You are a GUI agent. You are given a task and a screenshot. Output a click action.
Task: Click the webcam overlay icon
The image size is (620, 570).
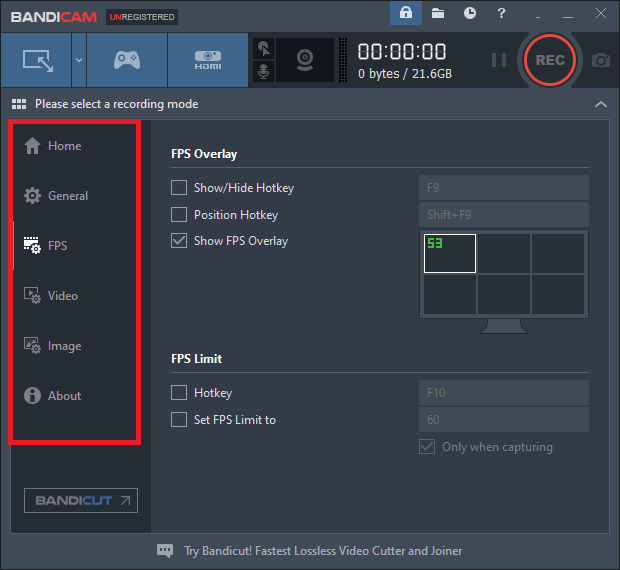[304, 60]
